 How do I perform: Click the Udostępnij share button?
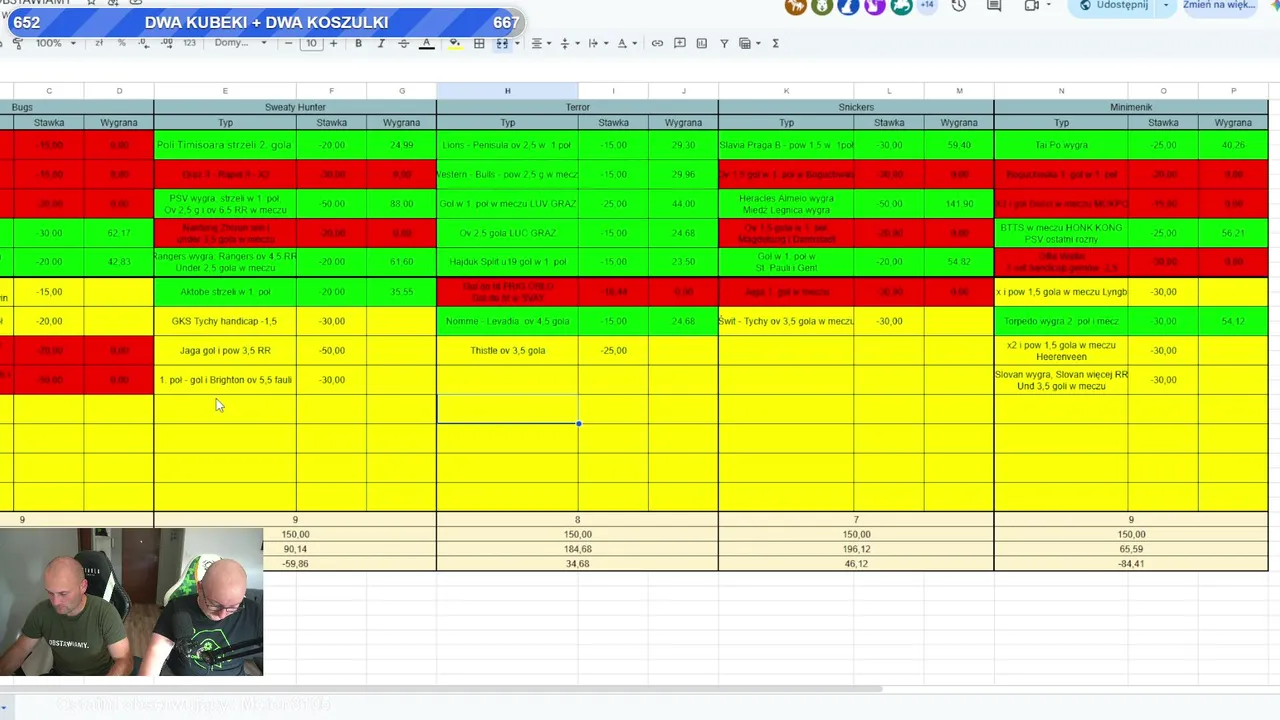click(1113, 6)
